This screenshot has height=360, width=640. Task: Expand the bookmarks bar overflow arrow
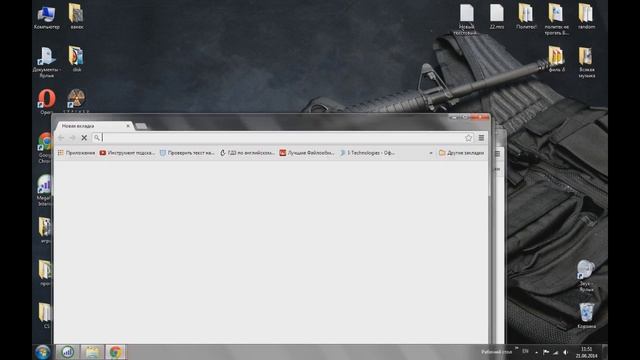431,153
